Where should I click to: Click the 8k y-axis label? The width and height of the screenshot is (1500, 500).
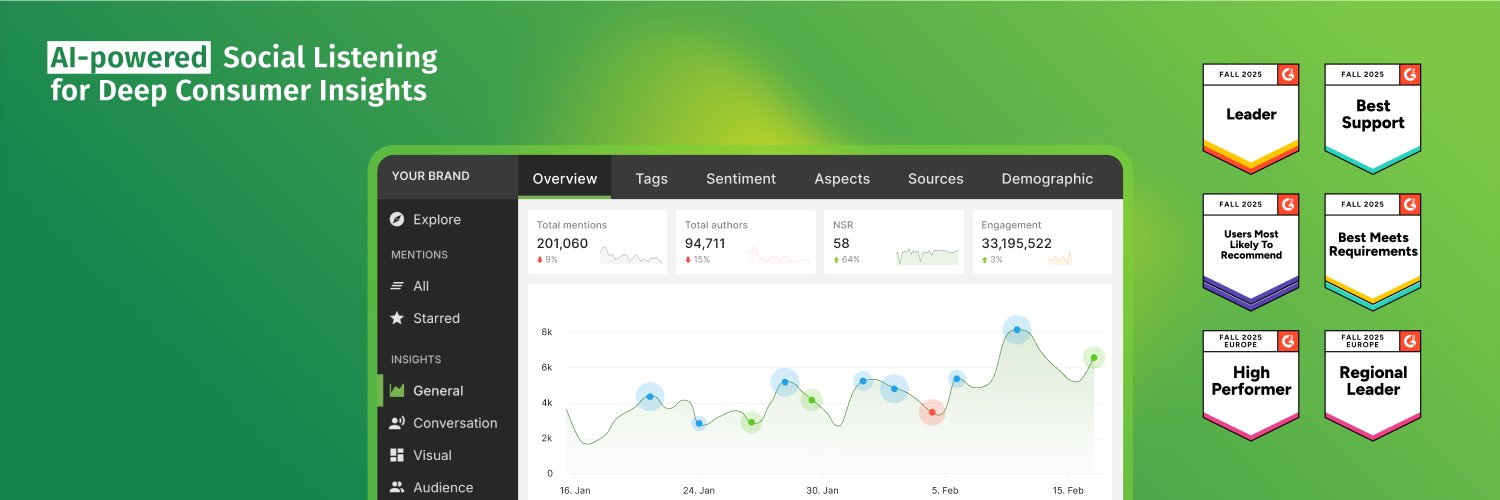546,332
